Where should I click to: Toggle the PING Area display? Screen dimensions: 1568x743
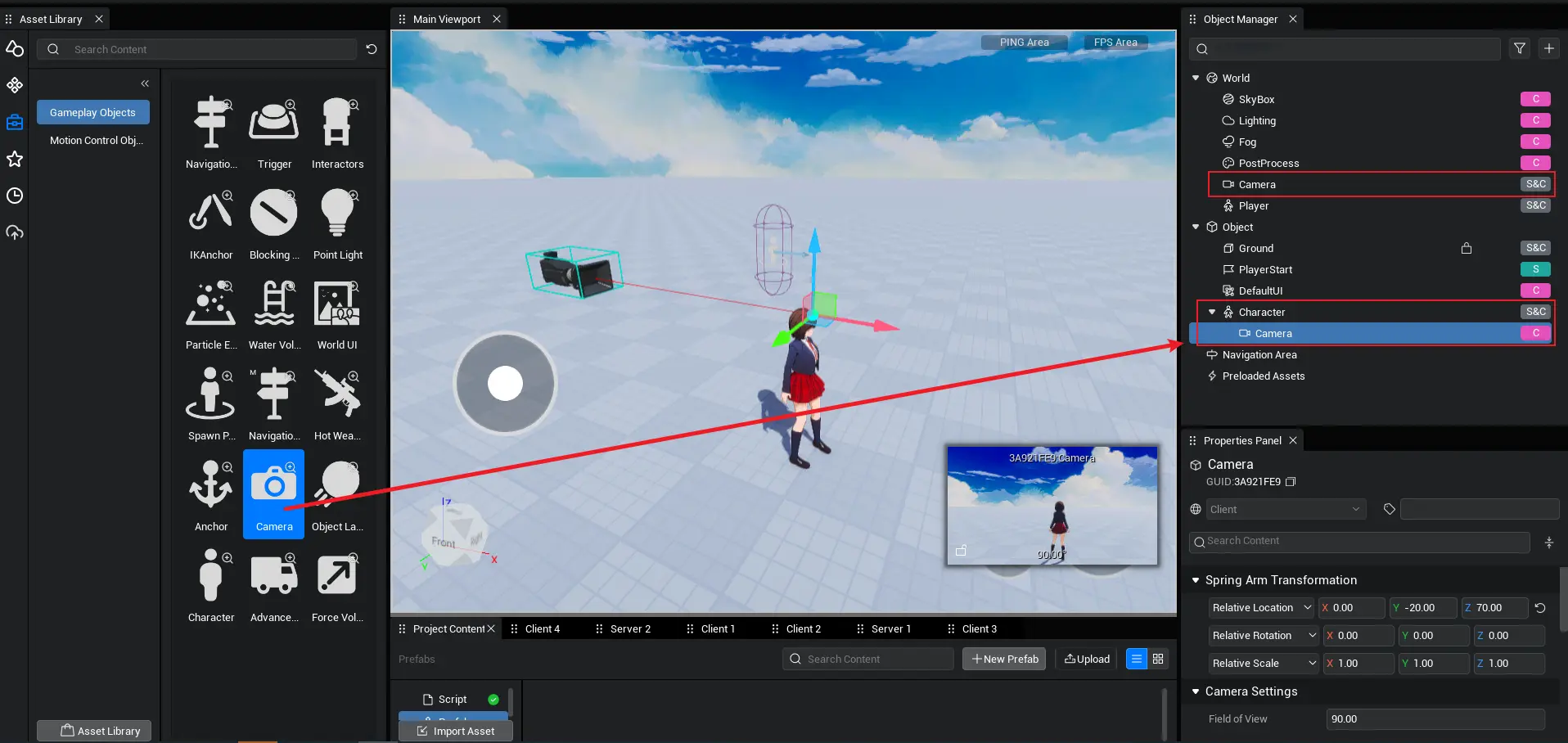point(1024,43)
